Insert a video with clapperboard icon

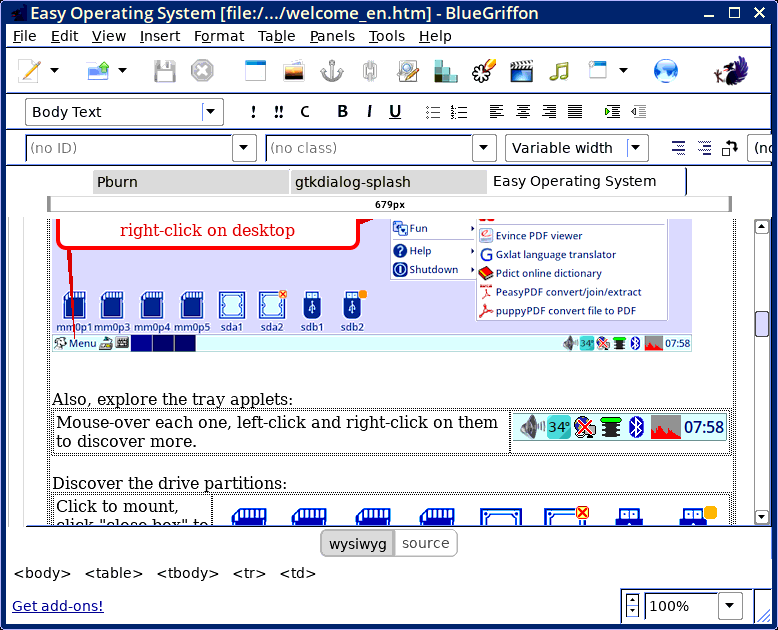pos(521,71)
